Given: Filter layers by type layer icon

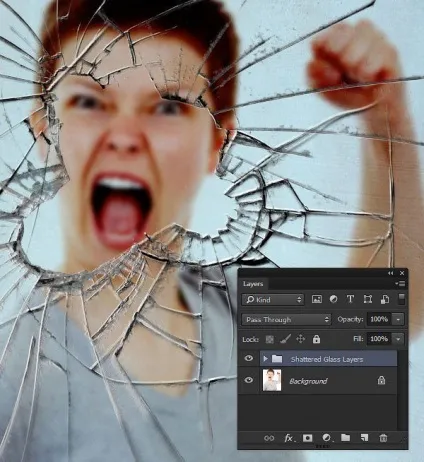Looking at the screenshot, I should (x=350, y=299).
